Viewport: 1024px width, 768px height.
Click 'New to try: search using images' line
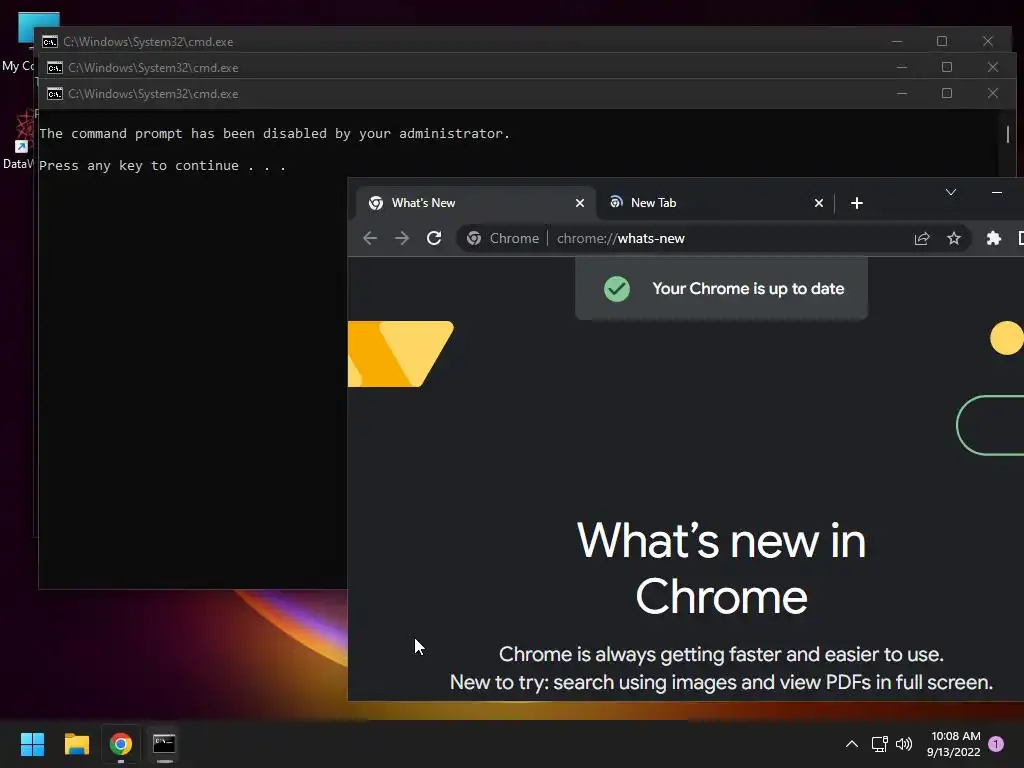[x=722, y=682]
